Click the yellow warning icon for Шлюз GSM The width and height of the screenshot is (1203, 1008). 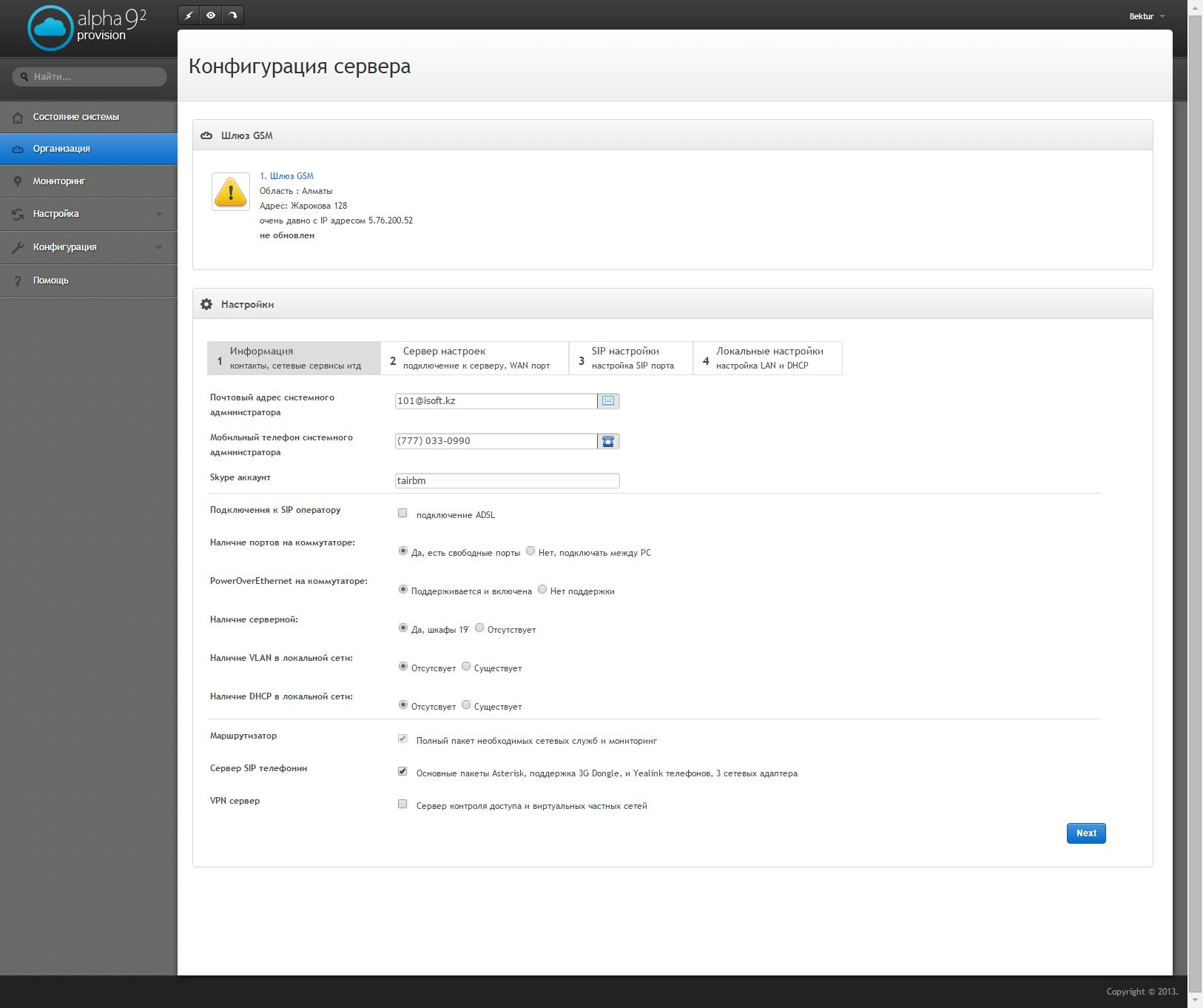[231, 192]
